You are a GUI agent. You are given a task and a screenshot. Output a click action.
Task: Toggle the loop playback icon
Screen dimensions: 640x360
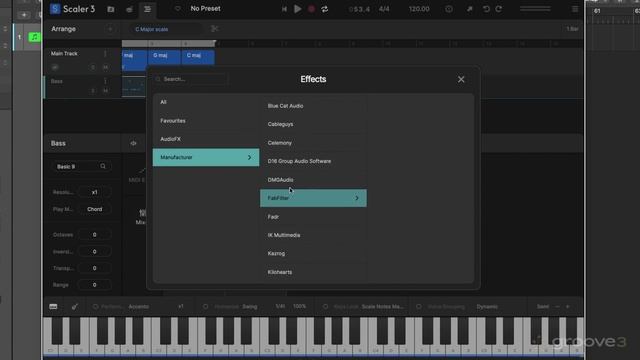tap(324, 9)
